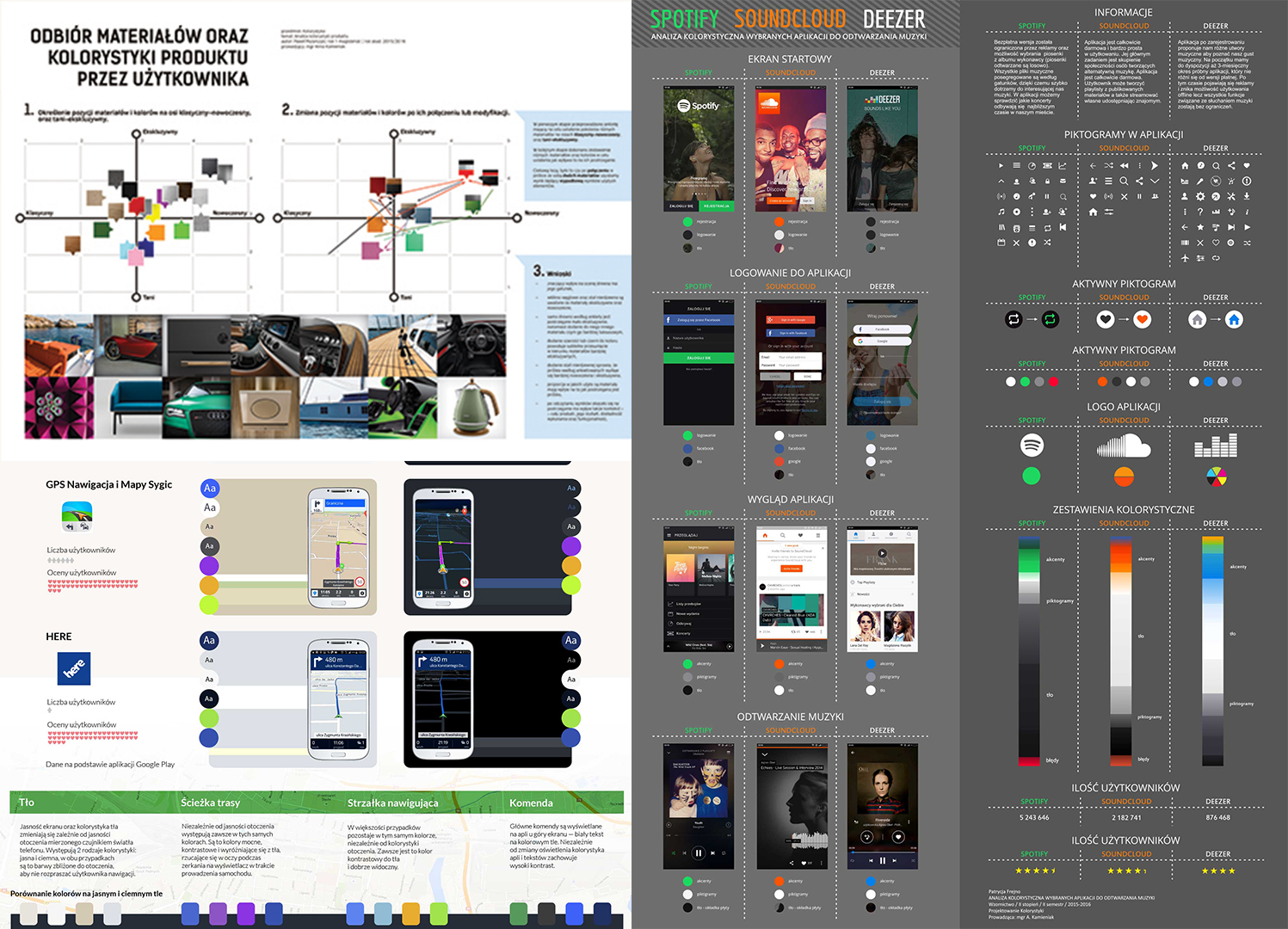Pick the green circle below the Spotify logo
The height and width of the screenshot is (929, 1288).
(x=1032, y=476)
